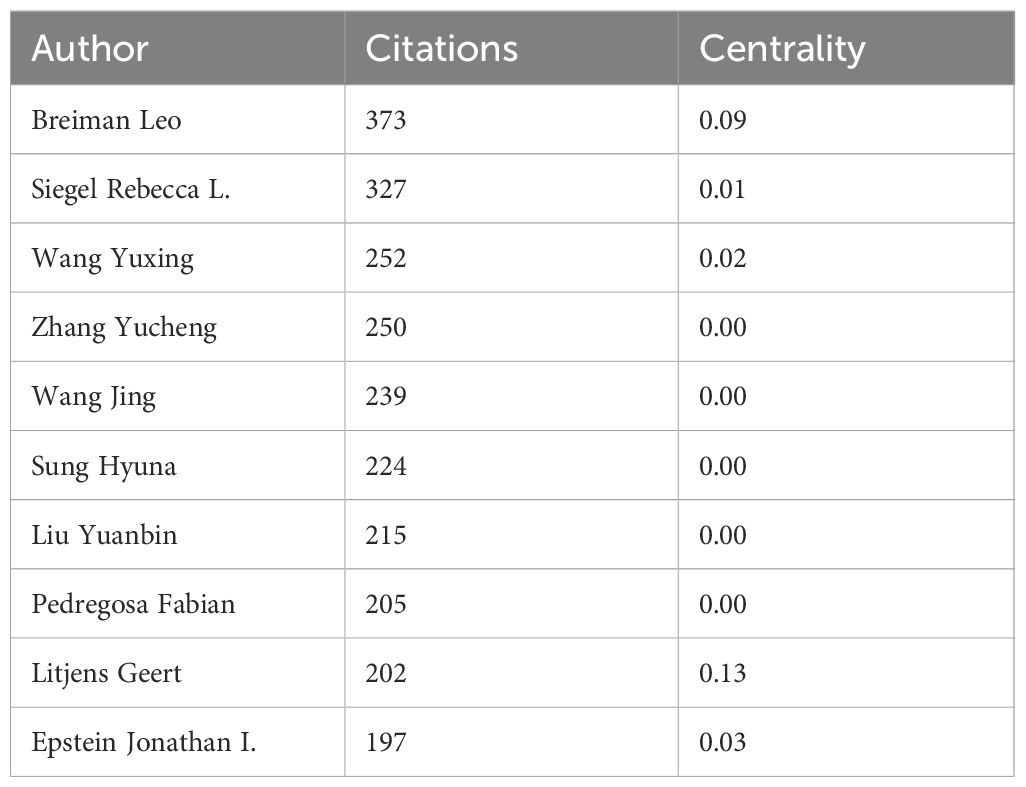Select the citation count 224
This screenshot has width=1026, height=787.
pyautogui.click(x=386, y=466)
